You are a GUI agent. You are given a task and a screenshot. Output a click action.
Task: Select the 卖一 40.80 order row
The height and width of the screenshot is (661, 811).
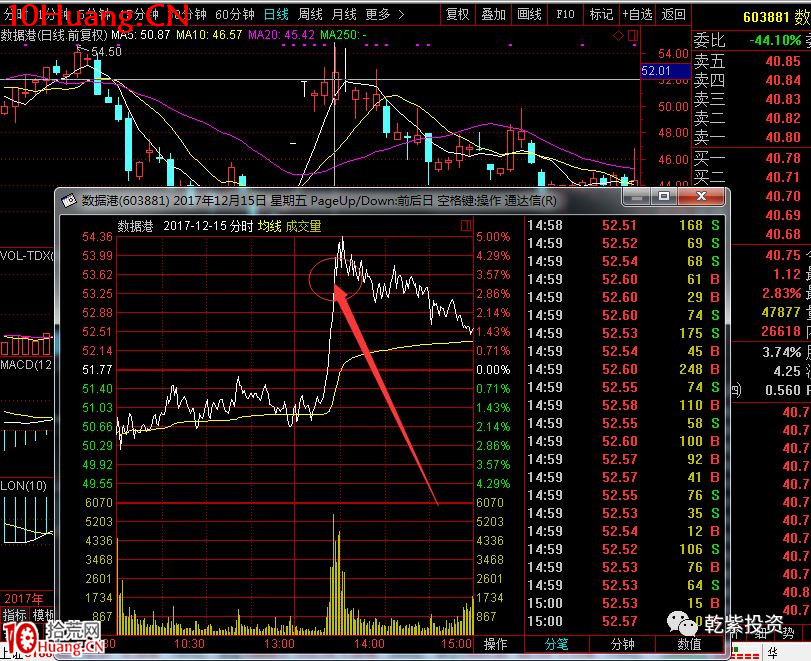(x=752, y=138)
